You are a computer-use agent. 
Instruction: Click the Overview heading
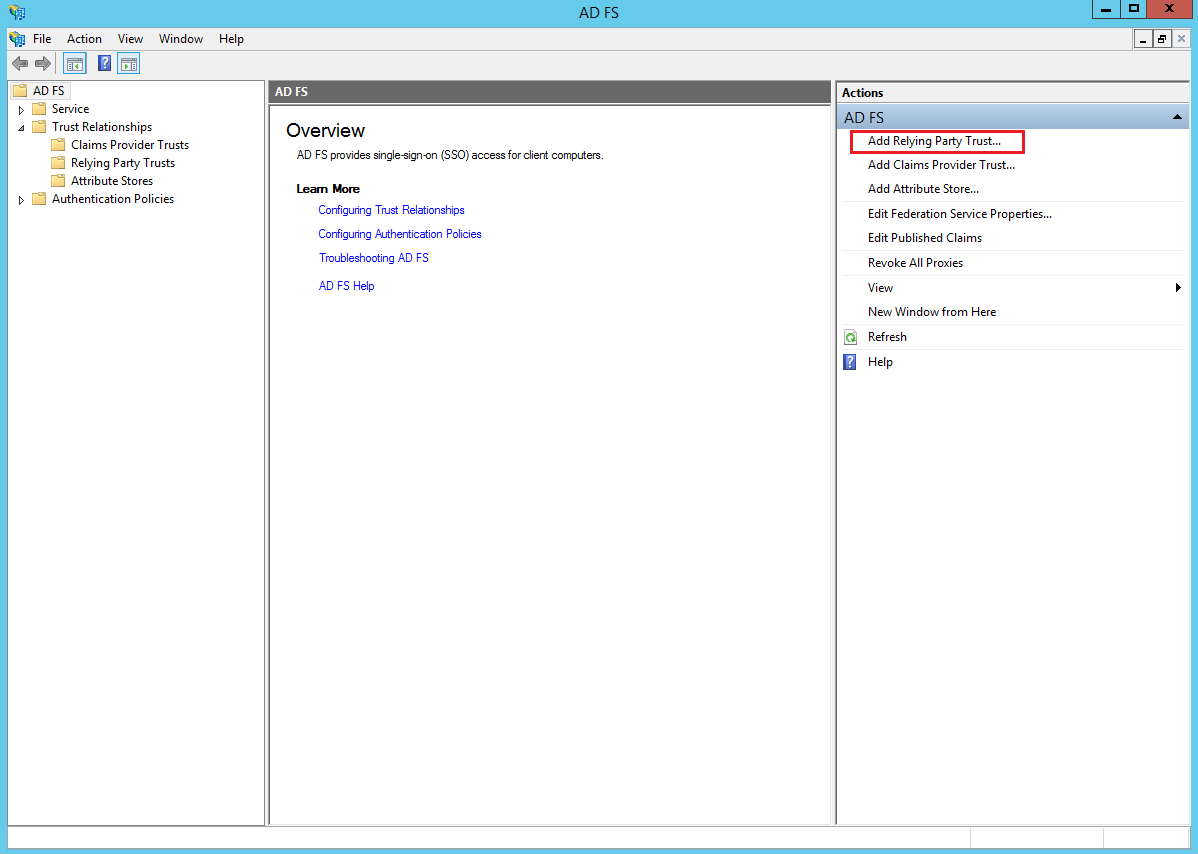pyautogui.click(x=325, y=131)
